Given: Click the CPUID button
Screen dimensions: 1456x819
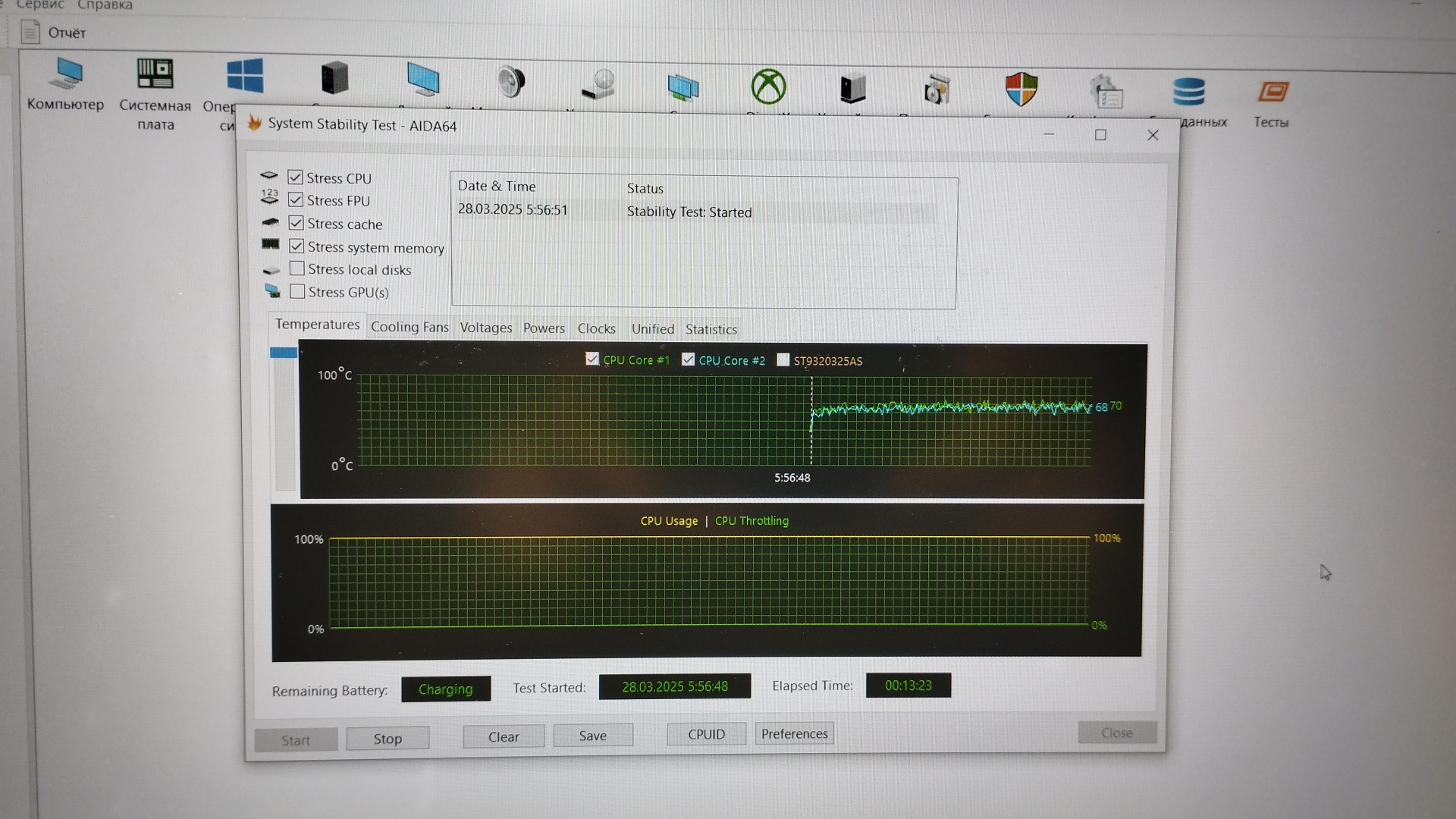Looking at the screenshot, I should (x=706, y=734).
